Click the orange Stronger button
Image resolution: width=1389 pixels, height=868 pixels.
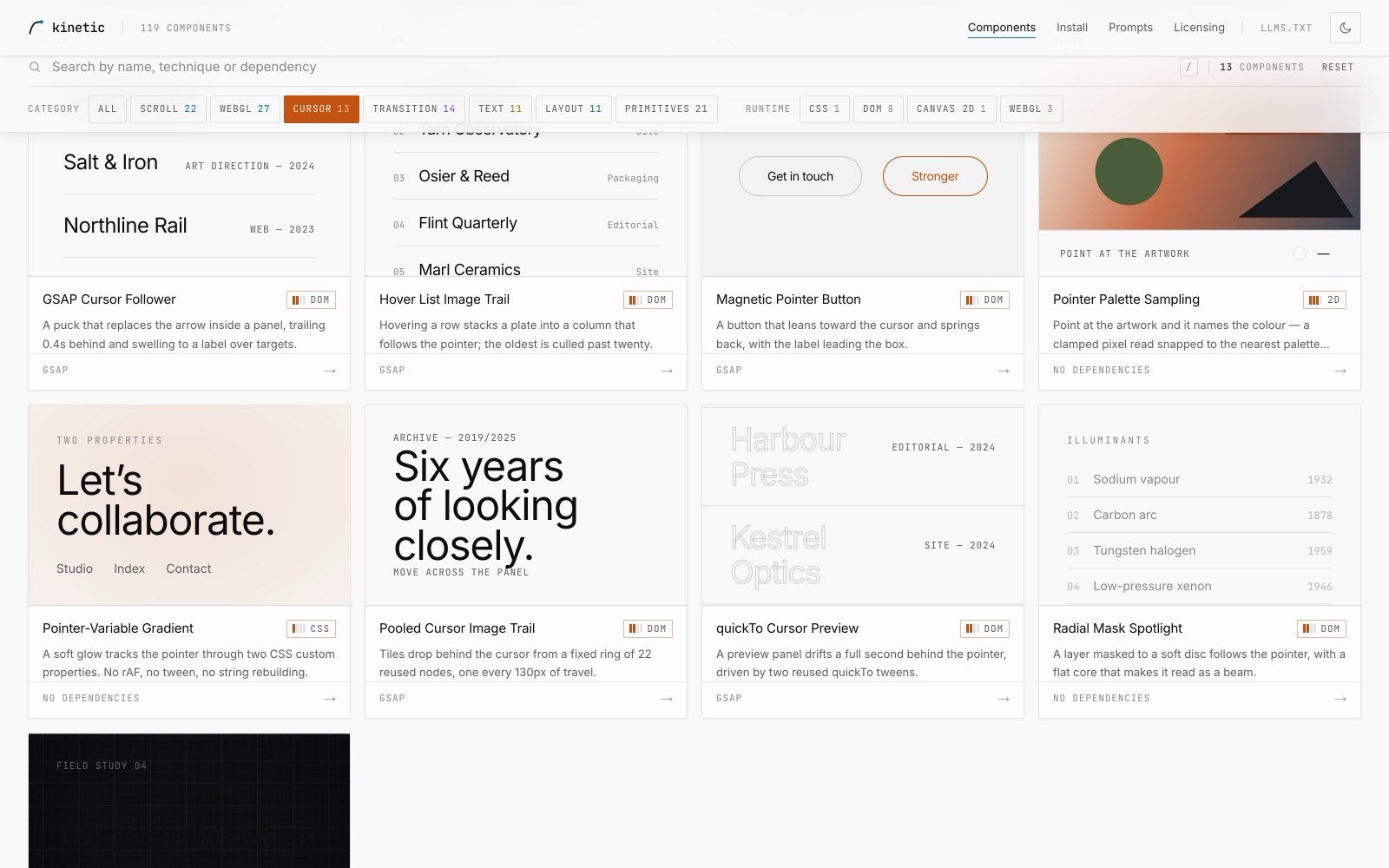(935, 176)
